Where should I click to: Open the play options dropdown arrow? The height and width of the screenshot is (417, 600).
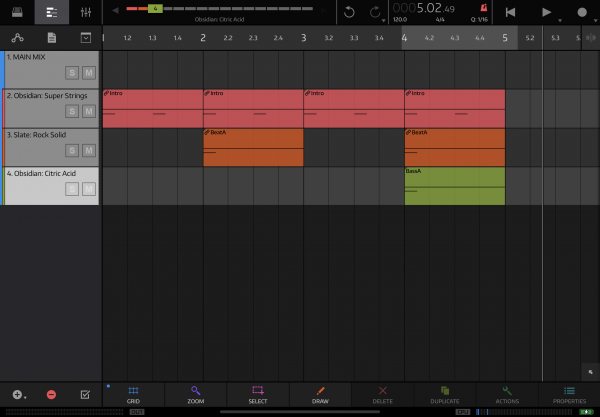(560, 20)
